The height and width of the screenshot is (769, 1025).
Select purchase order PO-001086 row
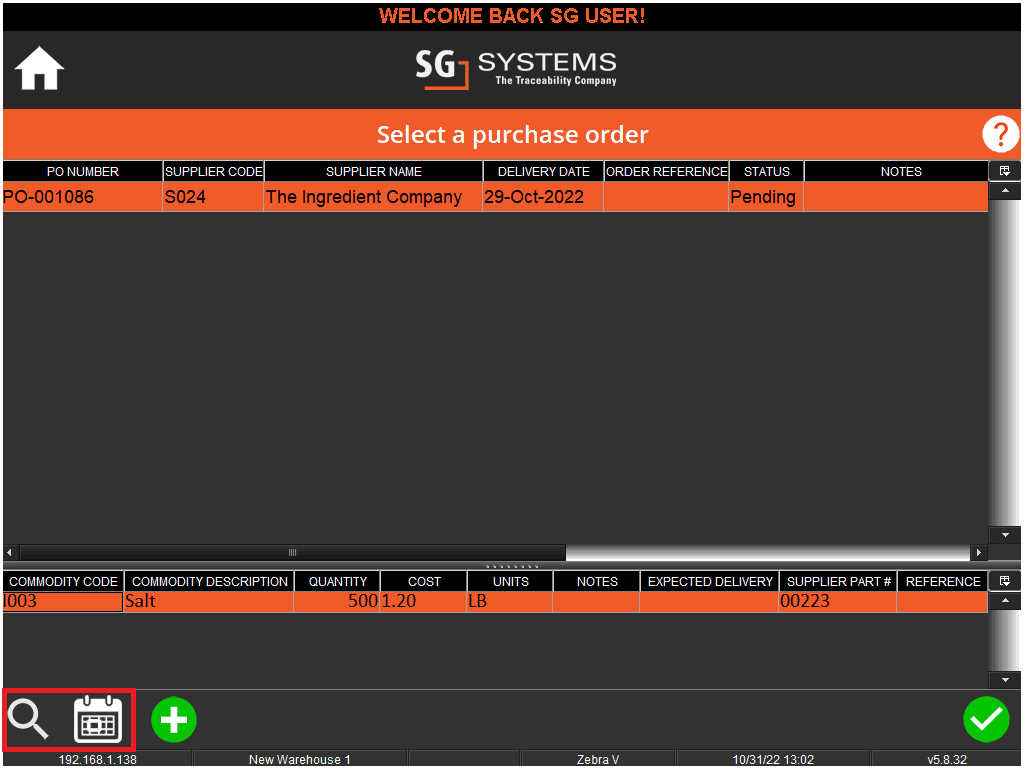(82, 197)
